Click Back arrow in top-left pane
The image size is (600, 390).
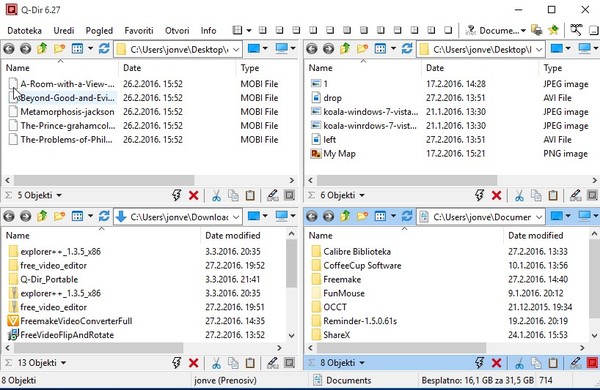tap(9, 49)
